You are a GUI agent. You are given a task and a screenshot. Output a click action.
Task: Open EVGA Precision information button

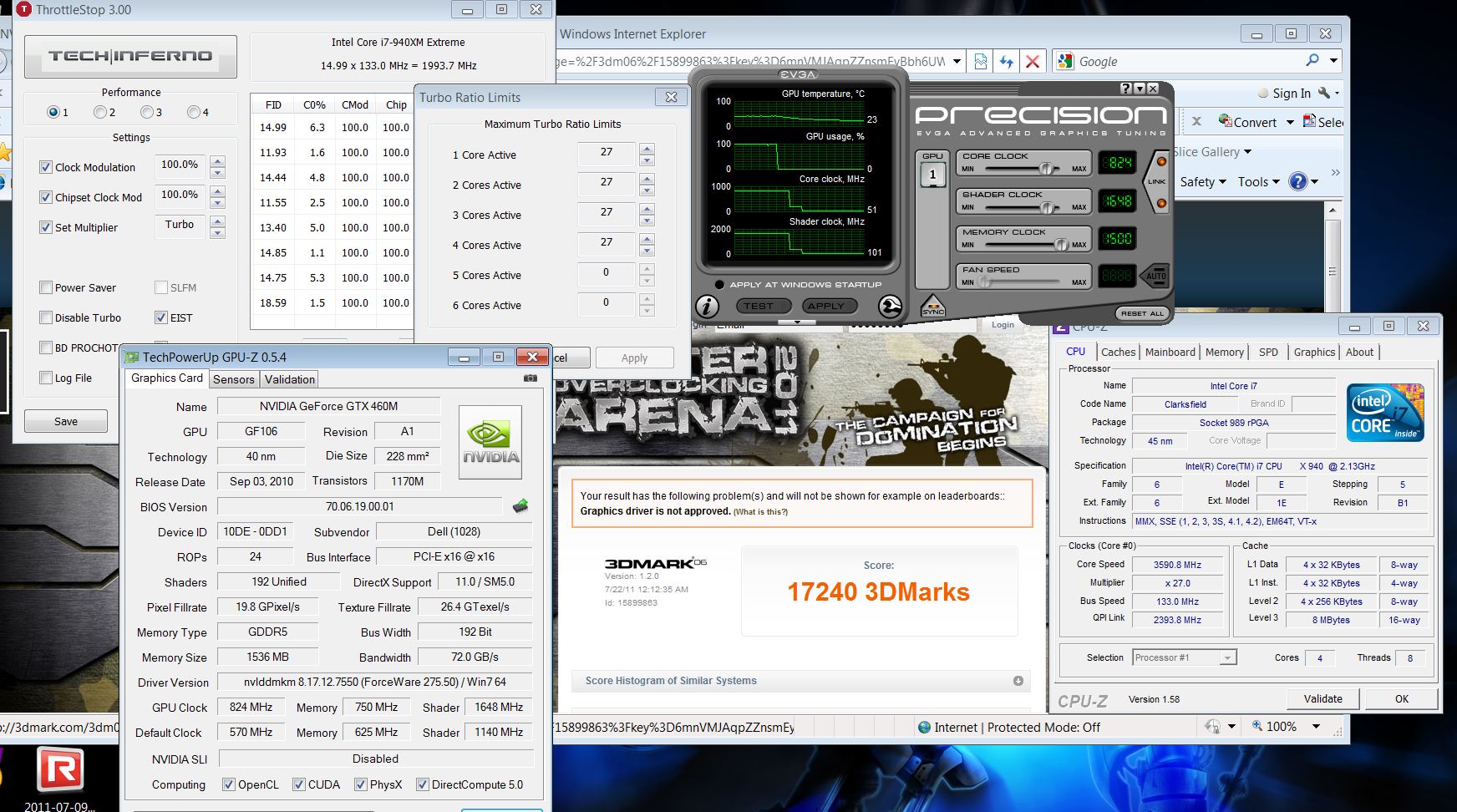click(707, 307)
